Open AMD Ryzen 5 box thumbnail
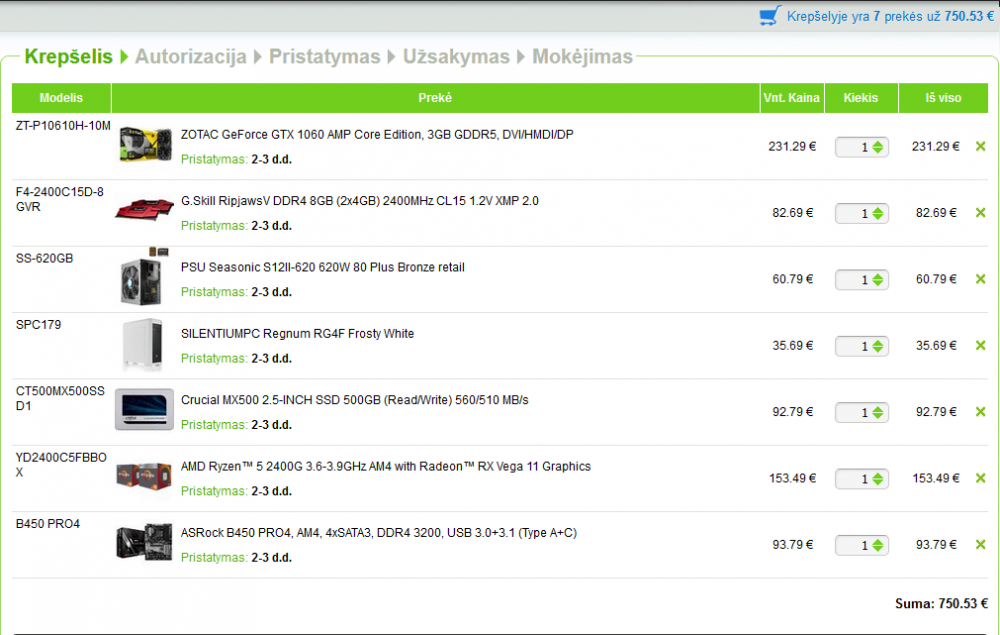 (144, 476)
